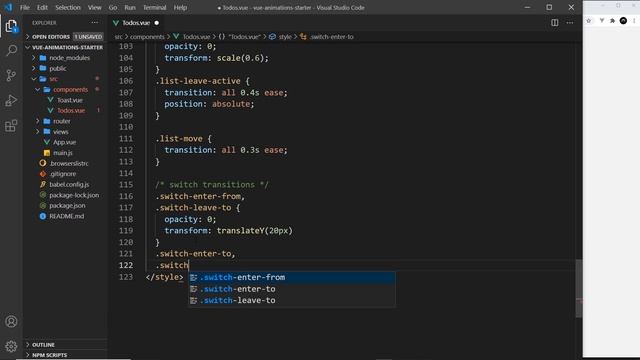Screen dimensions: 640x360
Task: Click the switch transitions comment line
Action: (212, 185)
